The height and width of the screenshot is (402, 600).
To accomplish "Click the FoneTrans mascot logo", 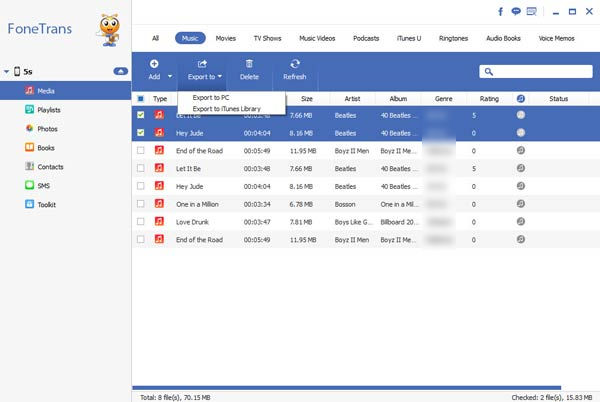I will click(109, 30).
